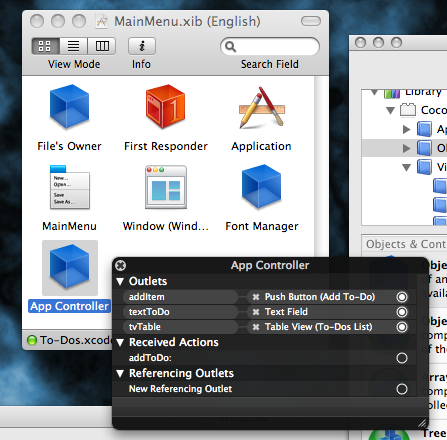The height and width of the screenshot is (440, 447).
Task: Select the Window object icon
Action: (x=166, y=187)
